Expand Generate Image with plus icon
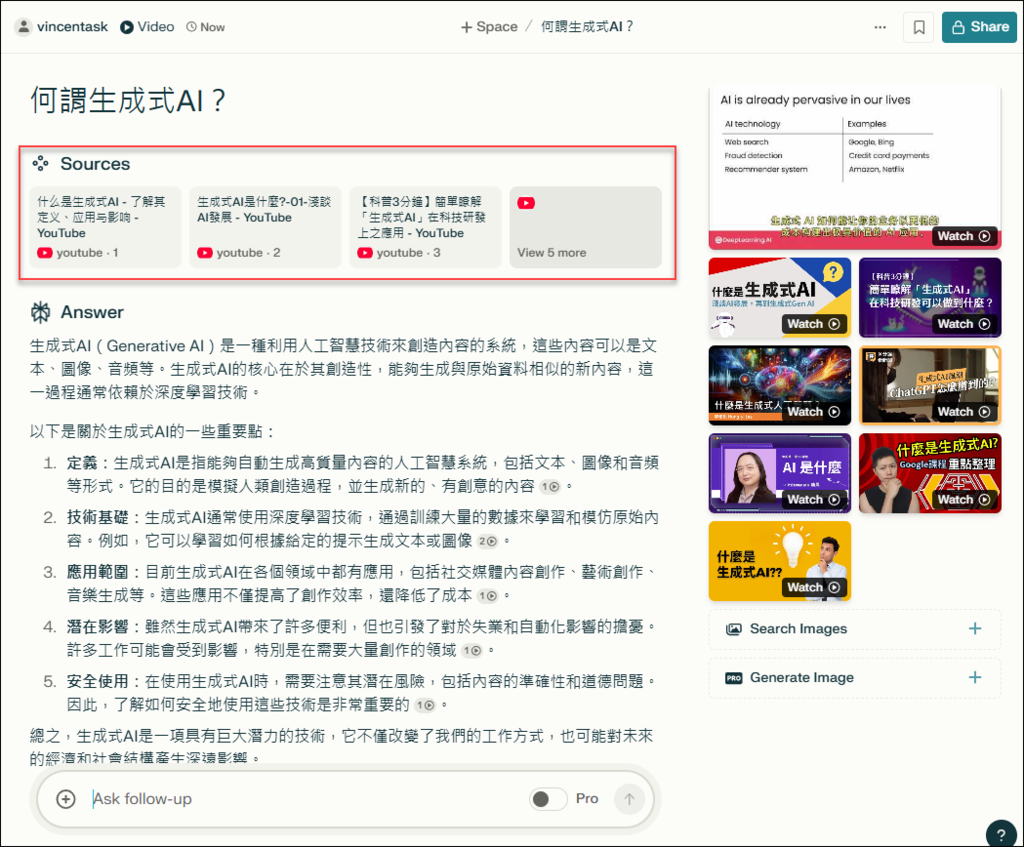This screenshot has width=1024, height=847. click(x=975, y=678)
